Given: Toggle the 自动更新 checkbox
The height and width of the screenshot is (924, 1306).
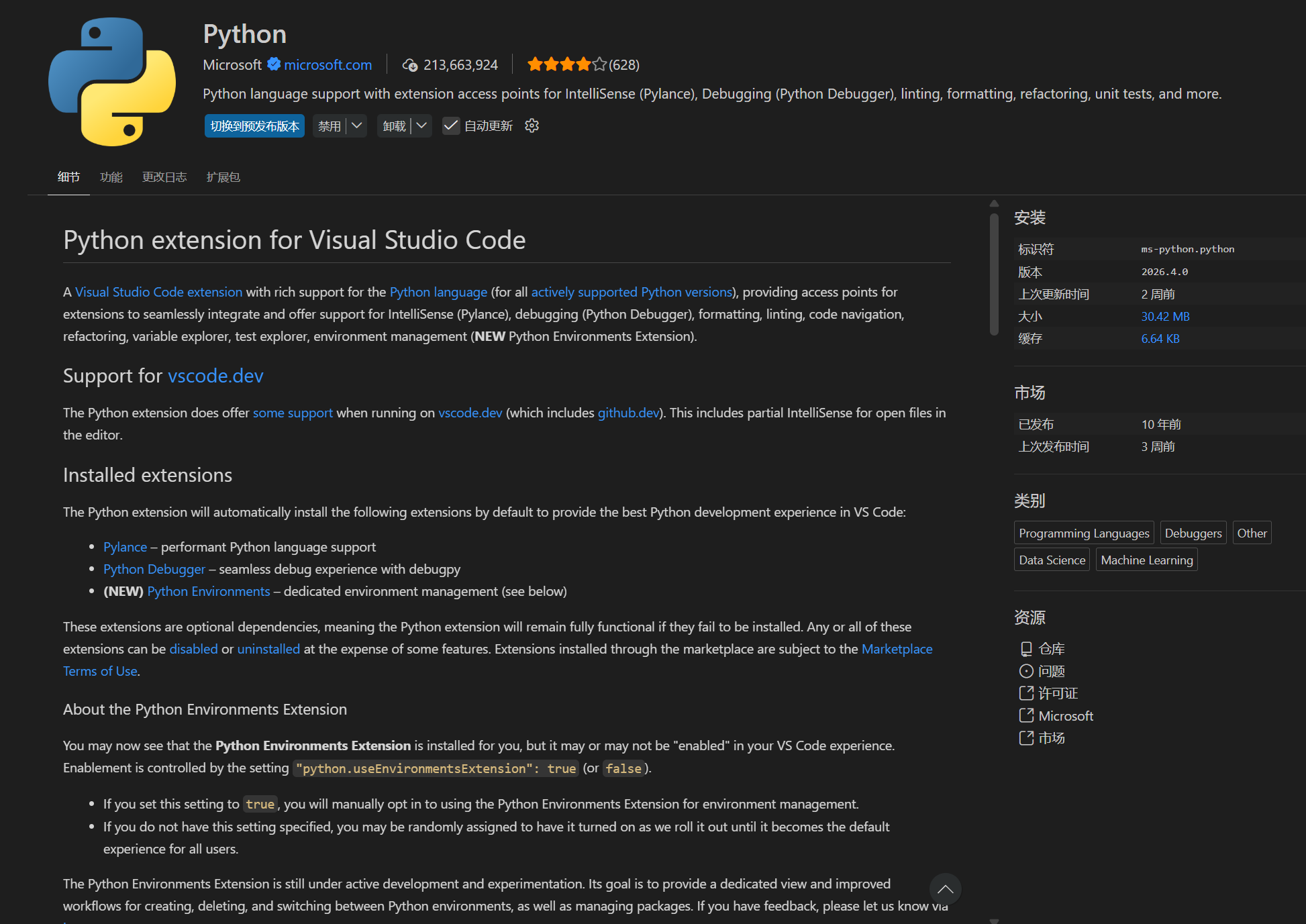Looking at the screenshot, I should (x=451, y=125).
